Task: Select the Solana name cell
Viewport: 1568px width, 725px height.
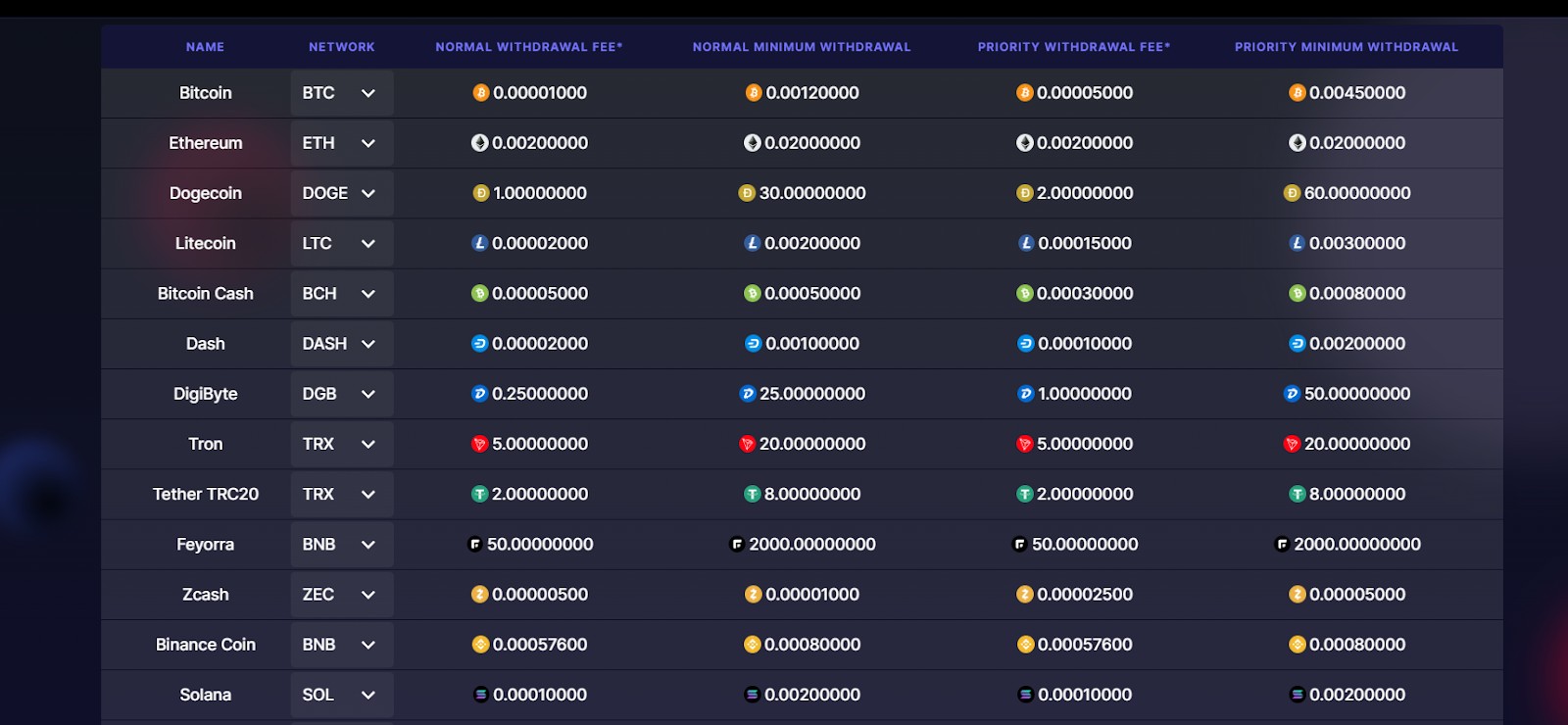Action: click(x=206, y=695)
